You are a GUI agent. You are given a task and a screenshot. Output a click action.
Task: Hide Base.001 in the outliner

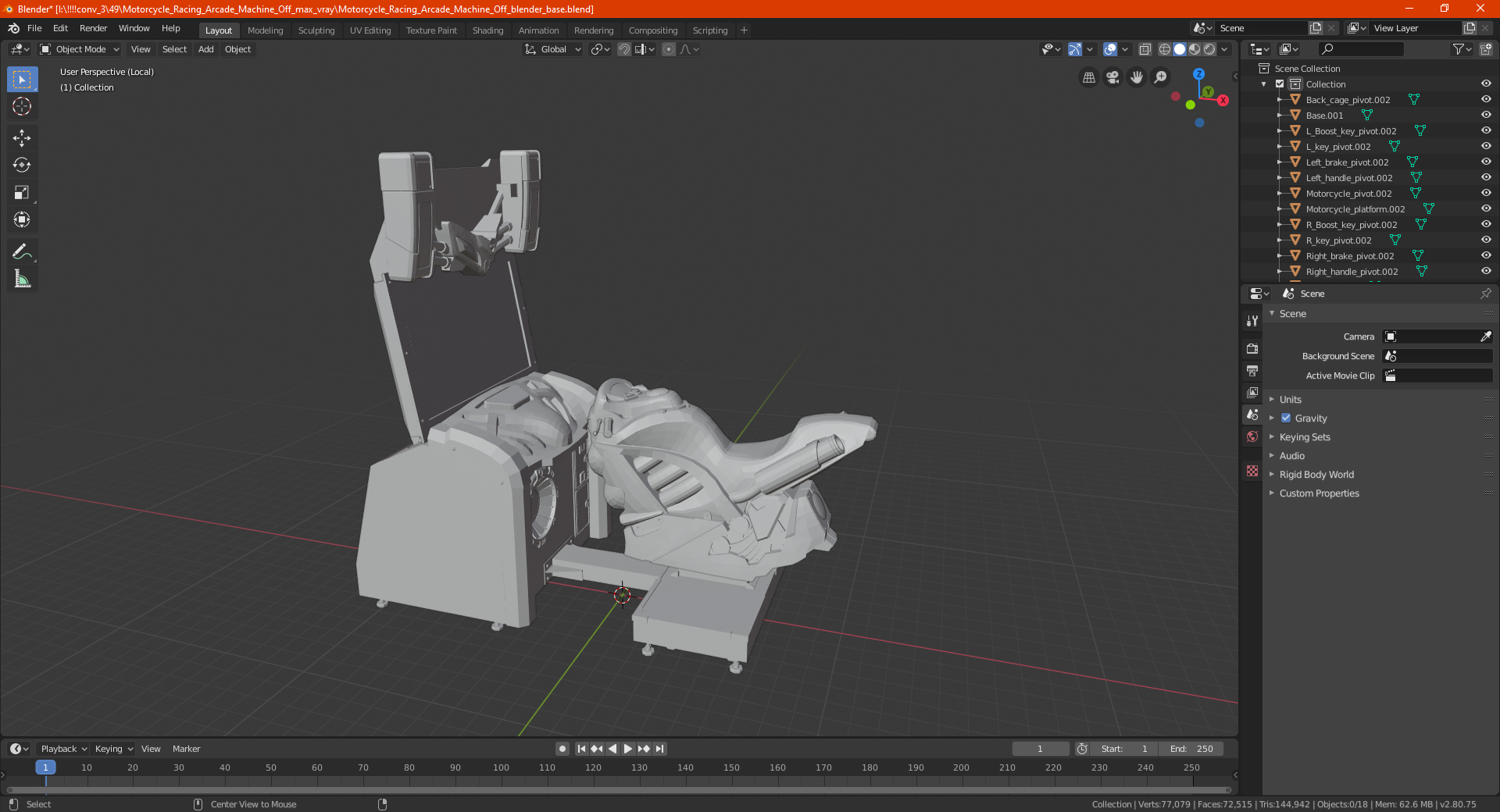tap(1486, 115)
